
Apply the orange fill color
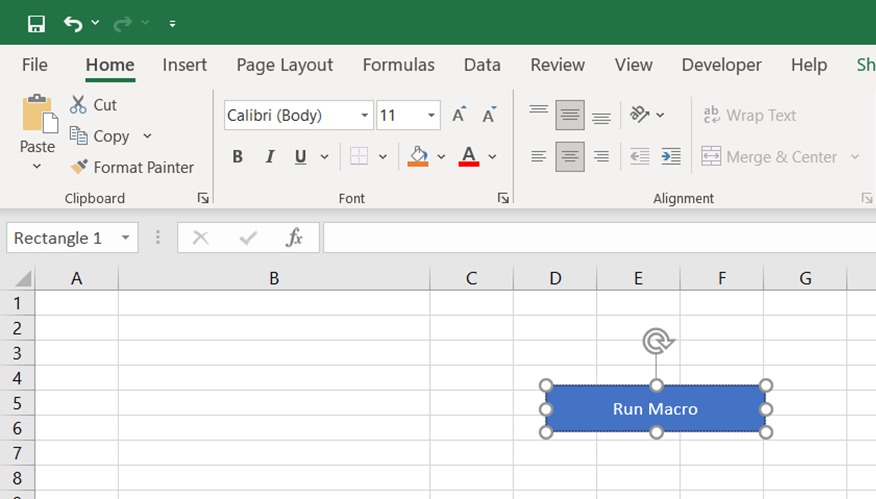tap(418, 156)
